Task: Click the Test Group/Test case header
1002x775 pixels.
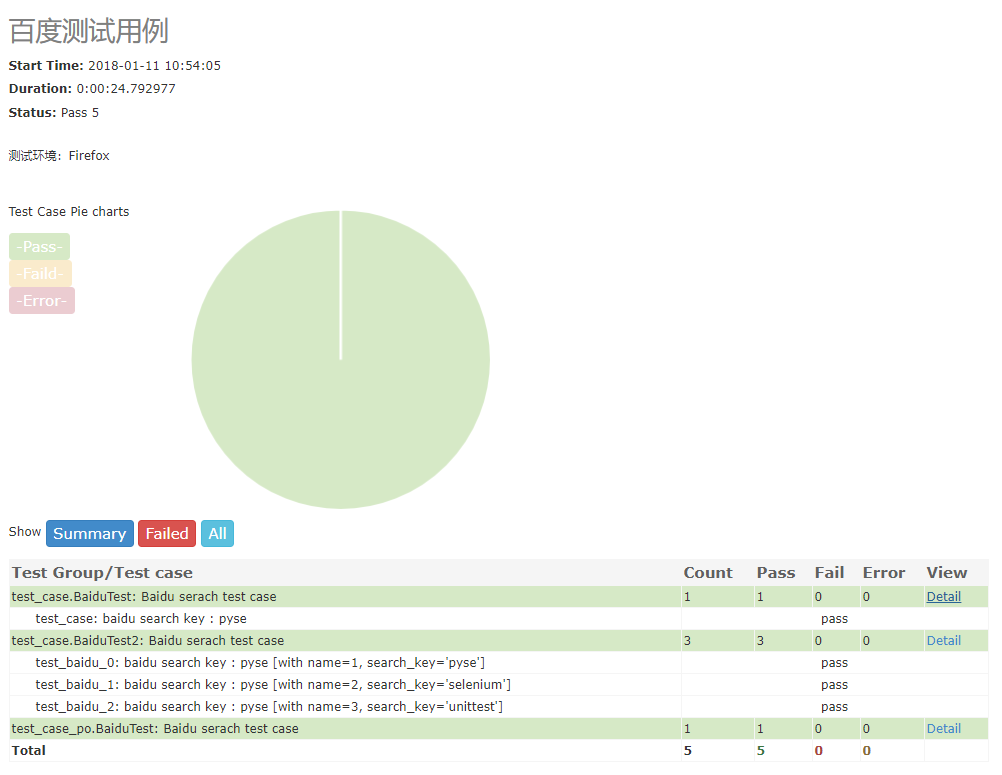Action: click(x=102, y=572)
